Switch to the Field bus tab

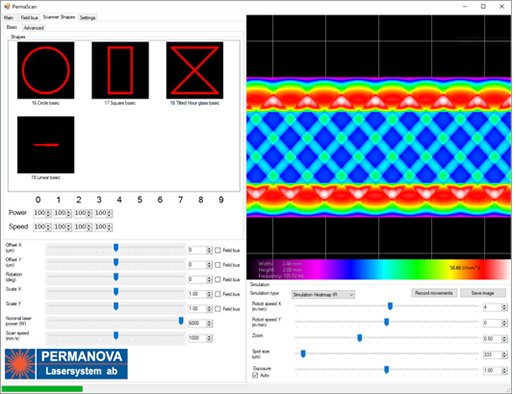tap(29, 18)
